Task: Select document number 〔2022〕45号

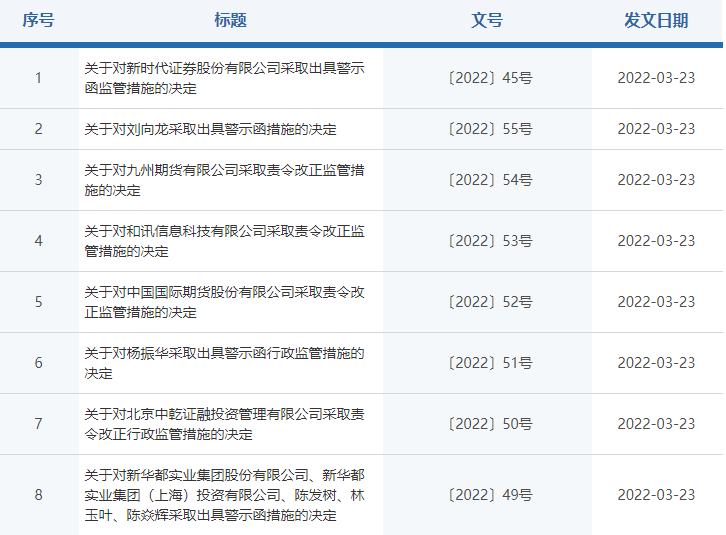Action: coord(491,78)
